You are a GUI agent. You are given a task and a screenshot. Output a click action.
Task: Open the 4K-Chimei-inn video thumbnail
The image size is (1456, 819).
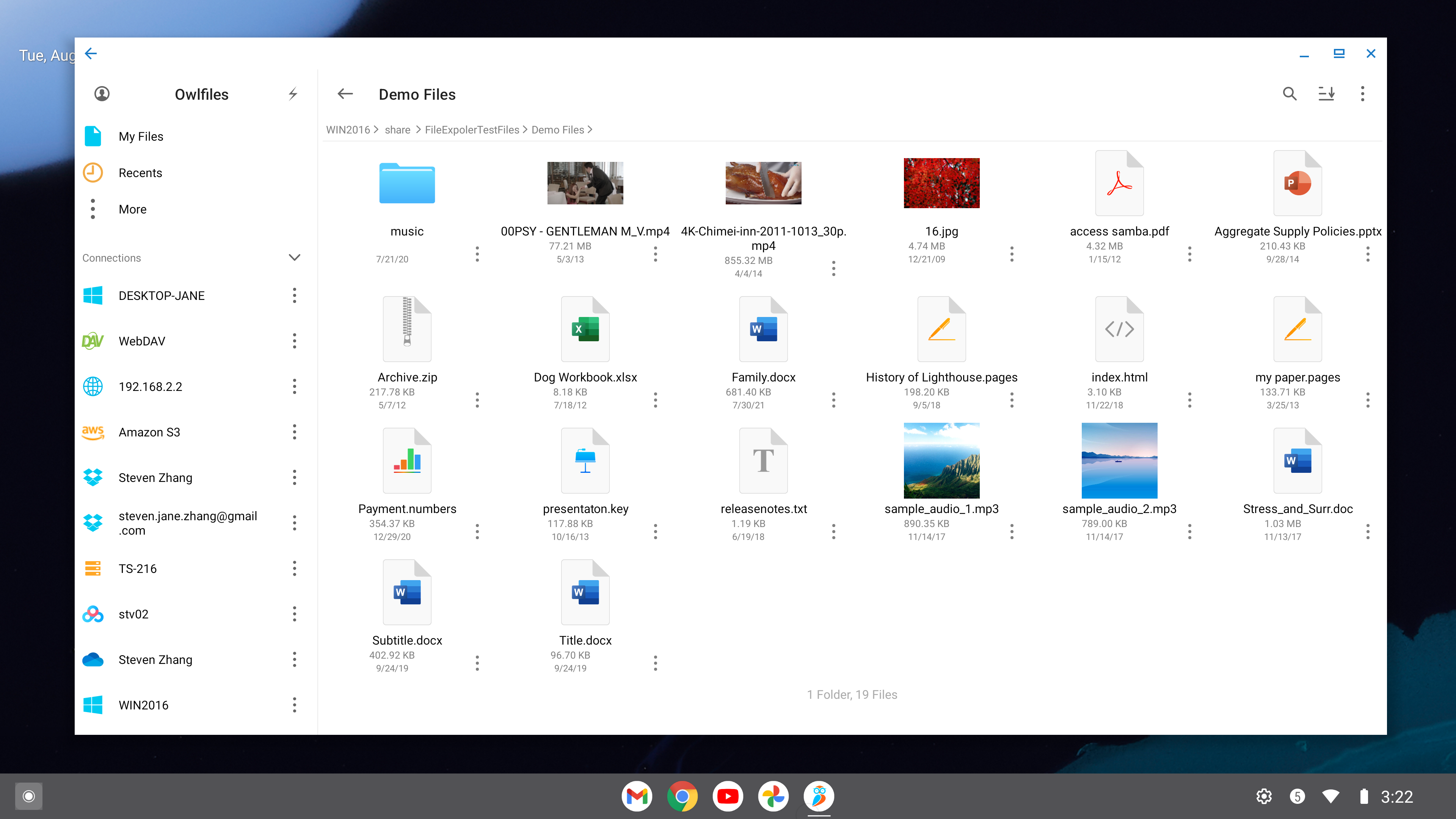click(763, 183)
